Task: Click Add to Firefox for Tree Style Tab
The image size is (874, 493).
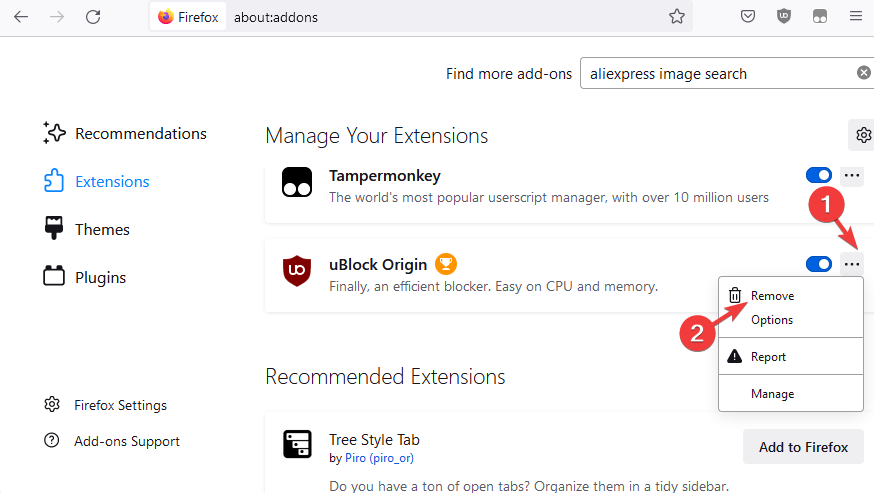Action: [x=803, y=447]
